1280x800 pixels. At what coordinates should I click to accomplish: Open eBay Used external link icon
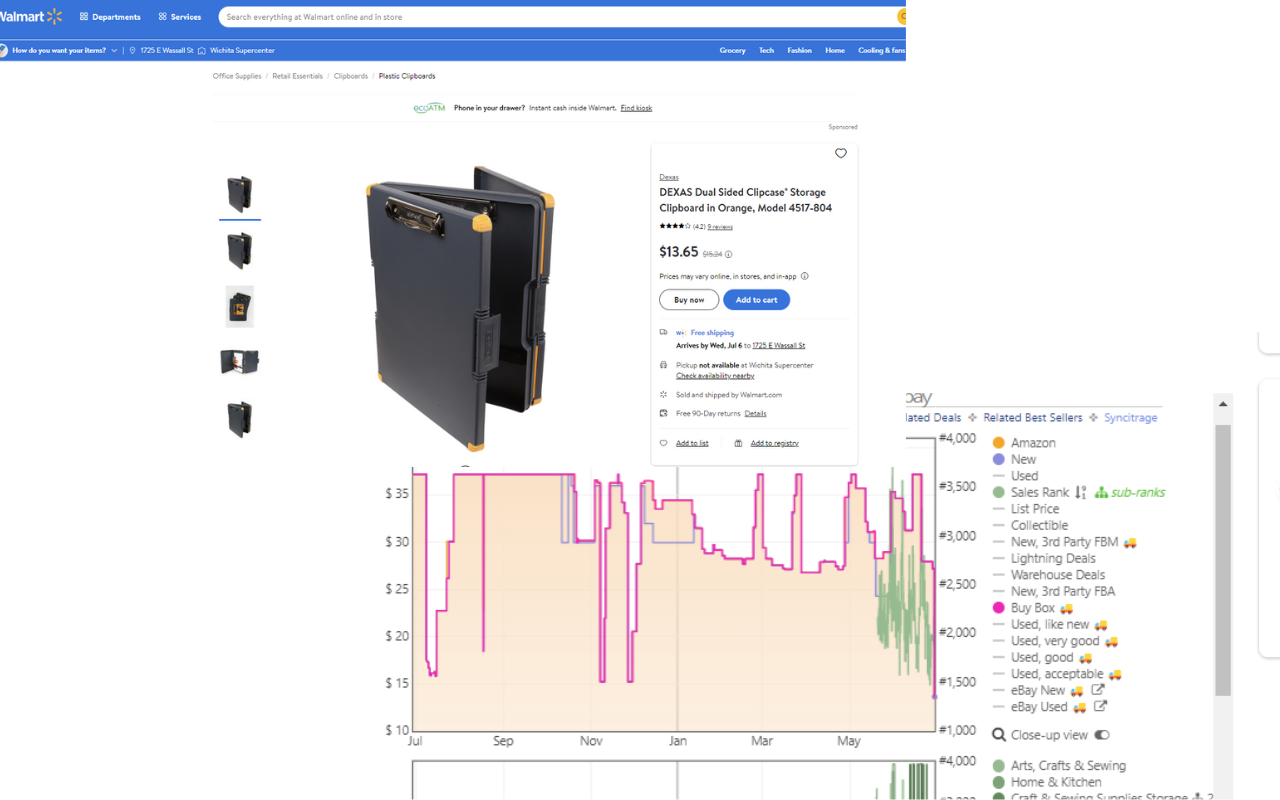tap(1100, 706)
